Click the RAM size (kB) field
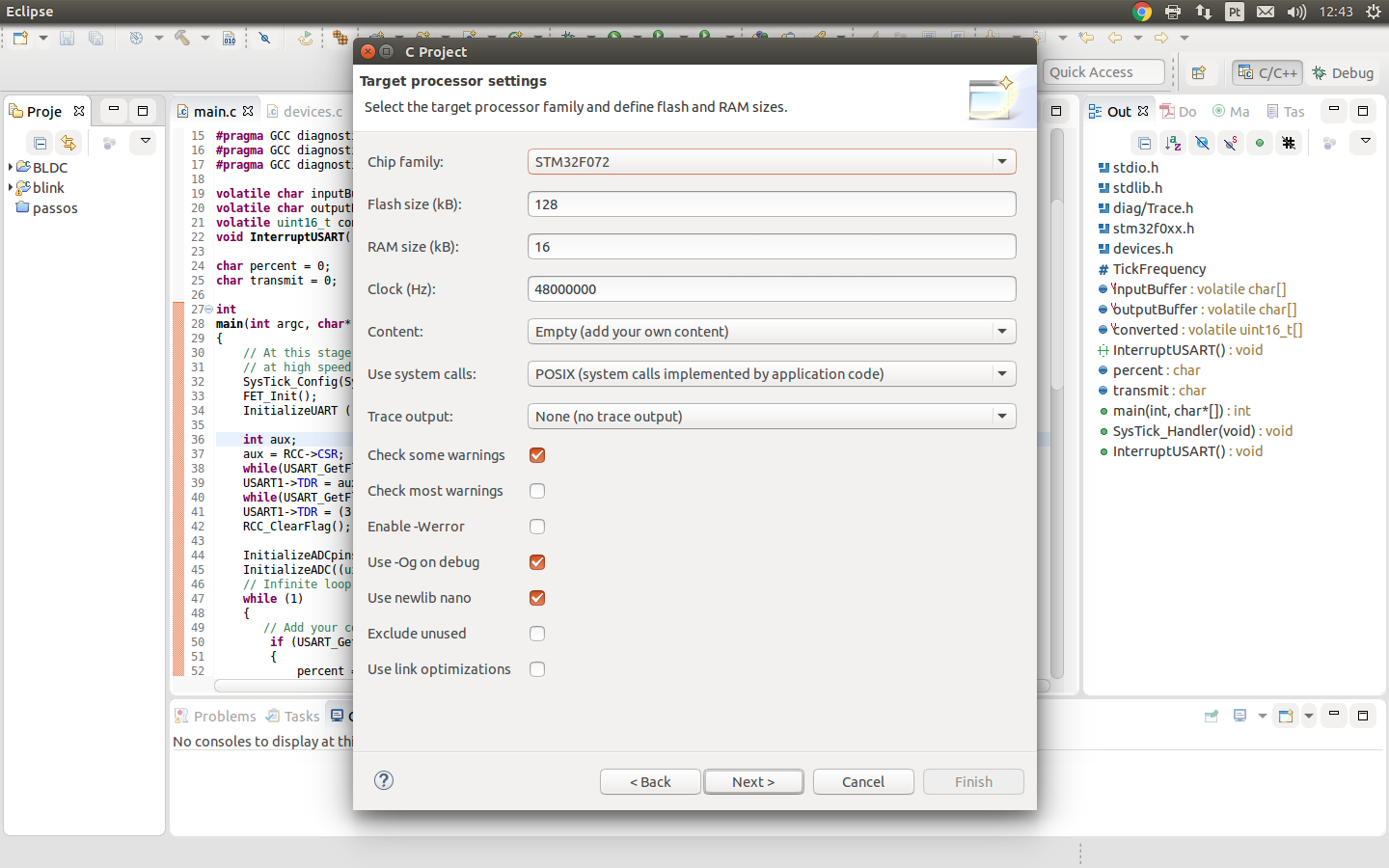Screen dimensions: 1389x868 tap(772, 247)
